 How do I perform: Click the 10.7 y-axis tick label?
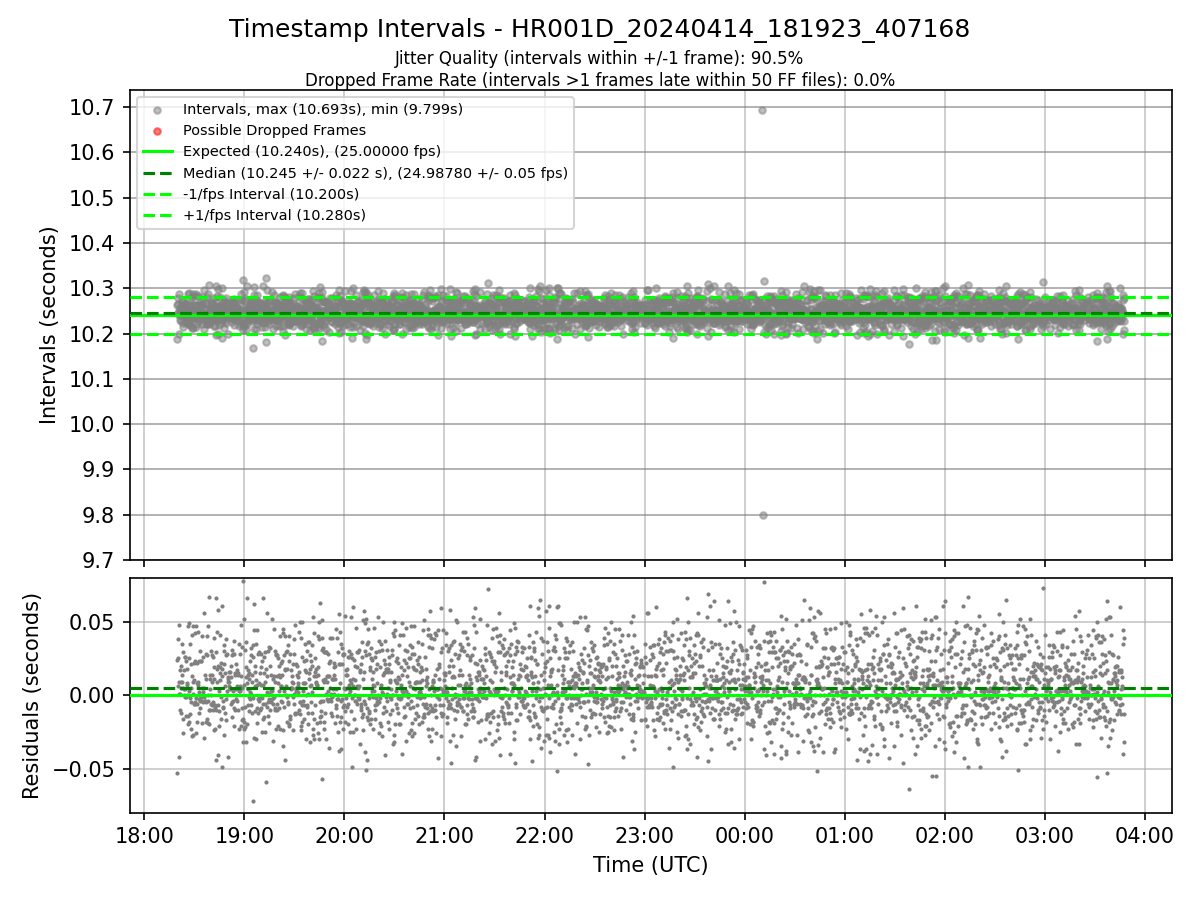[91, 107]
